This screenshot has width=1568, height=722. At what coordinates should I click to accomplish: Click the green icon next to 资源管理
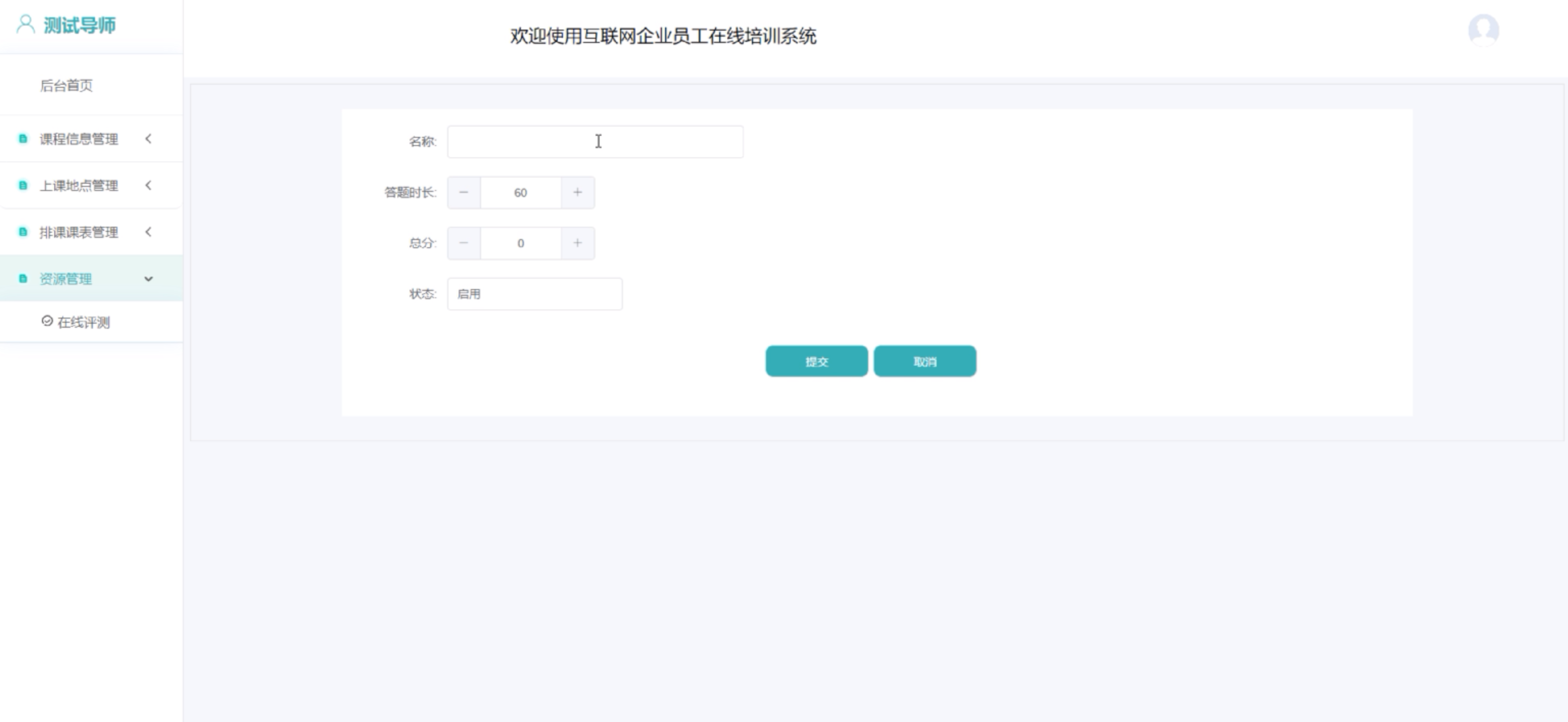(23, 279)
